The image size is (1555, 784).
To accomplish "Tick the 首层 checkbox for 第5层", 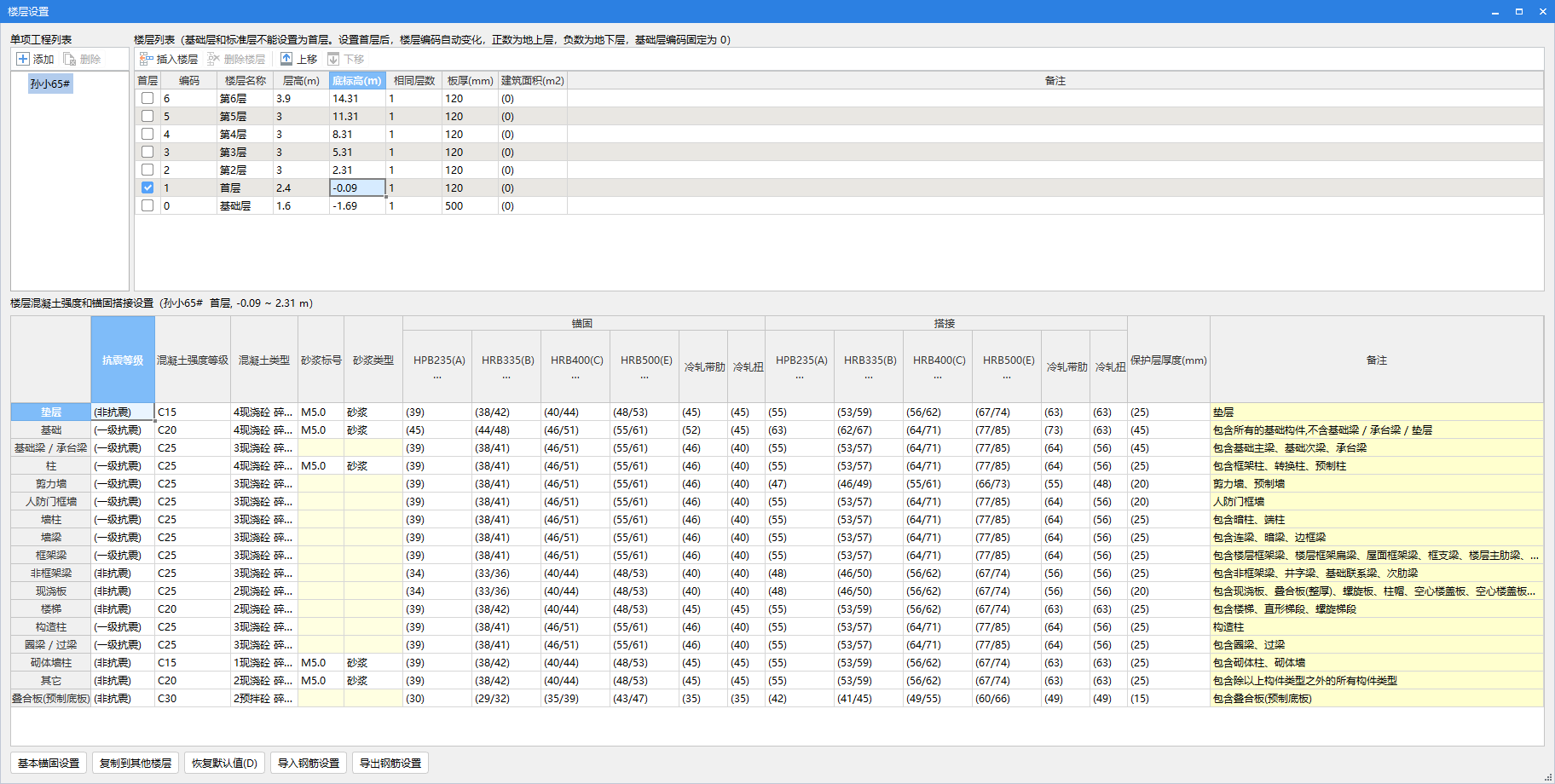I will (147, 116).
